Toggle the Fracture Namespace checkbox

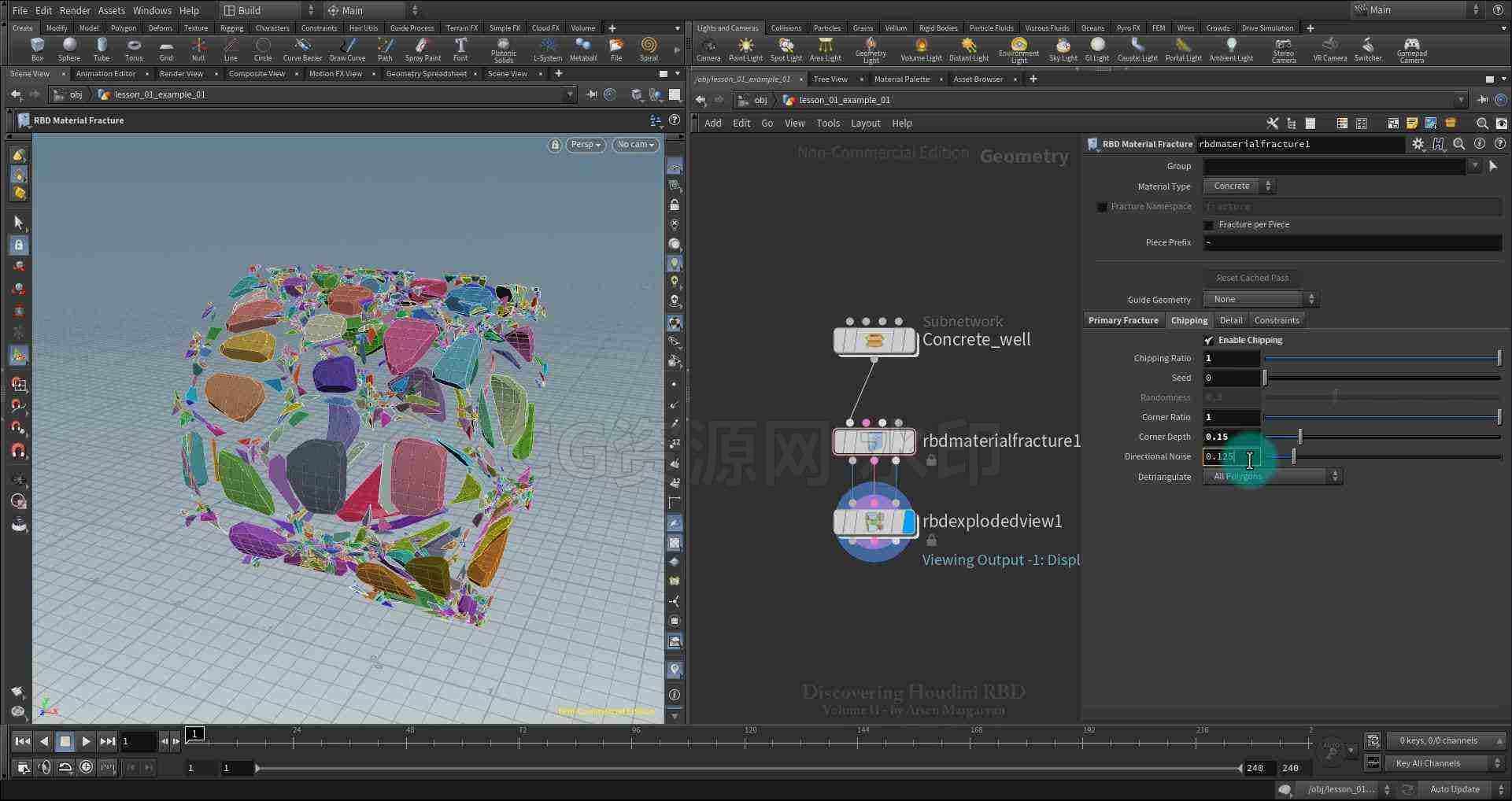pos(1102,207)
